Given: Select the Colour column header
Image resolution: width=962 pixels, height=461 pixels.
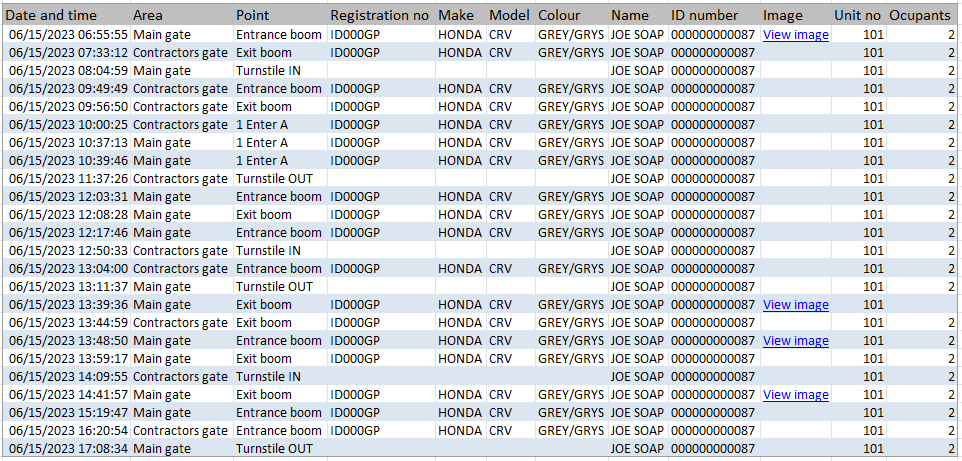Looking at the screenshot, I should 559,15.
